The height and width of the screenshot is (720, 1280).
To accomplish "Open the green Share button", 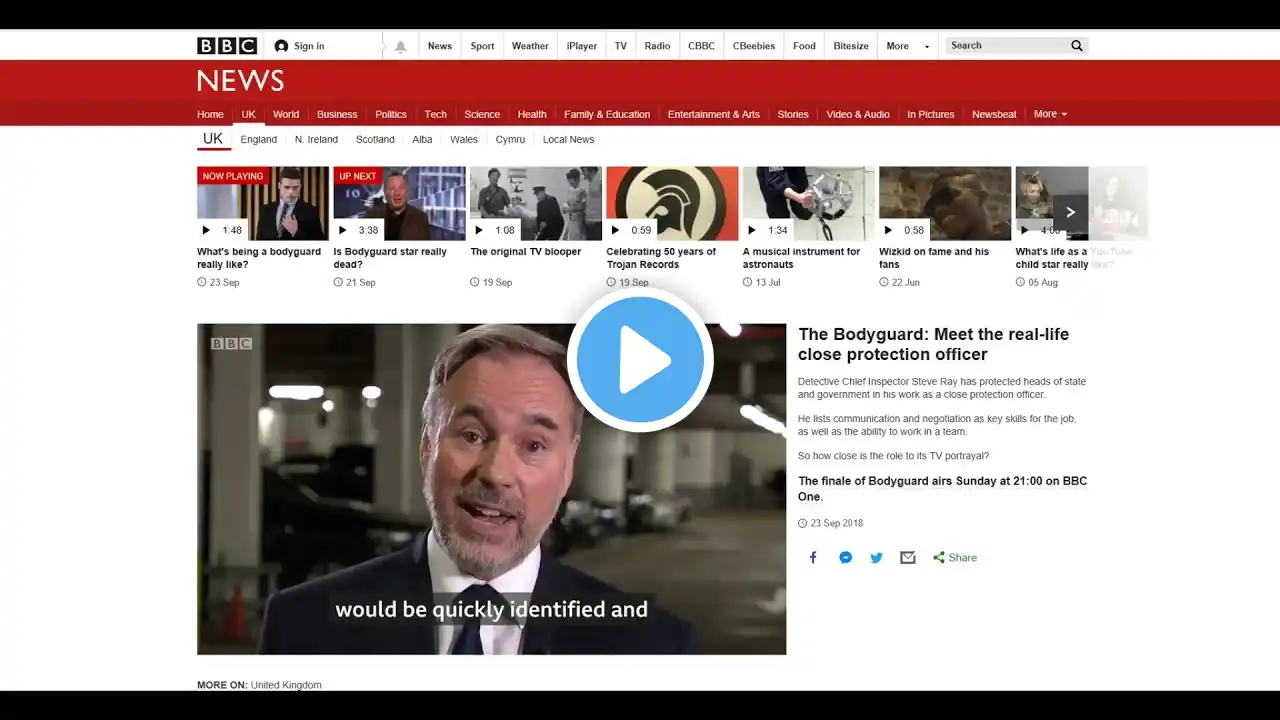I will tap(955, 558).
